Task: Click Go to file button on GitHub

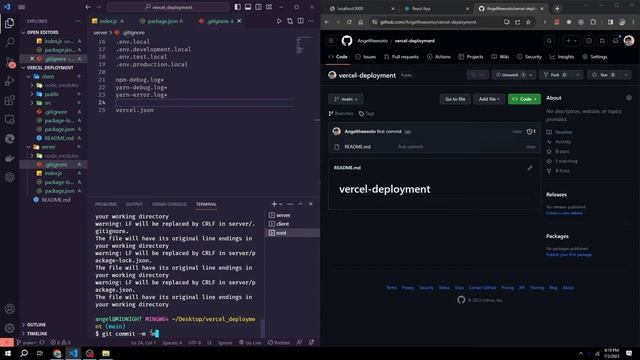Action: (x=455, y=99)
